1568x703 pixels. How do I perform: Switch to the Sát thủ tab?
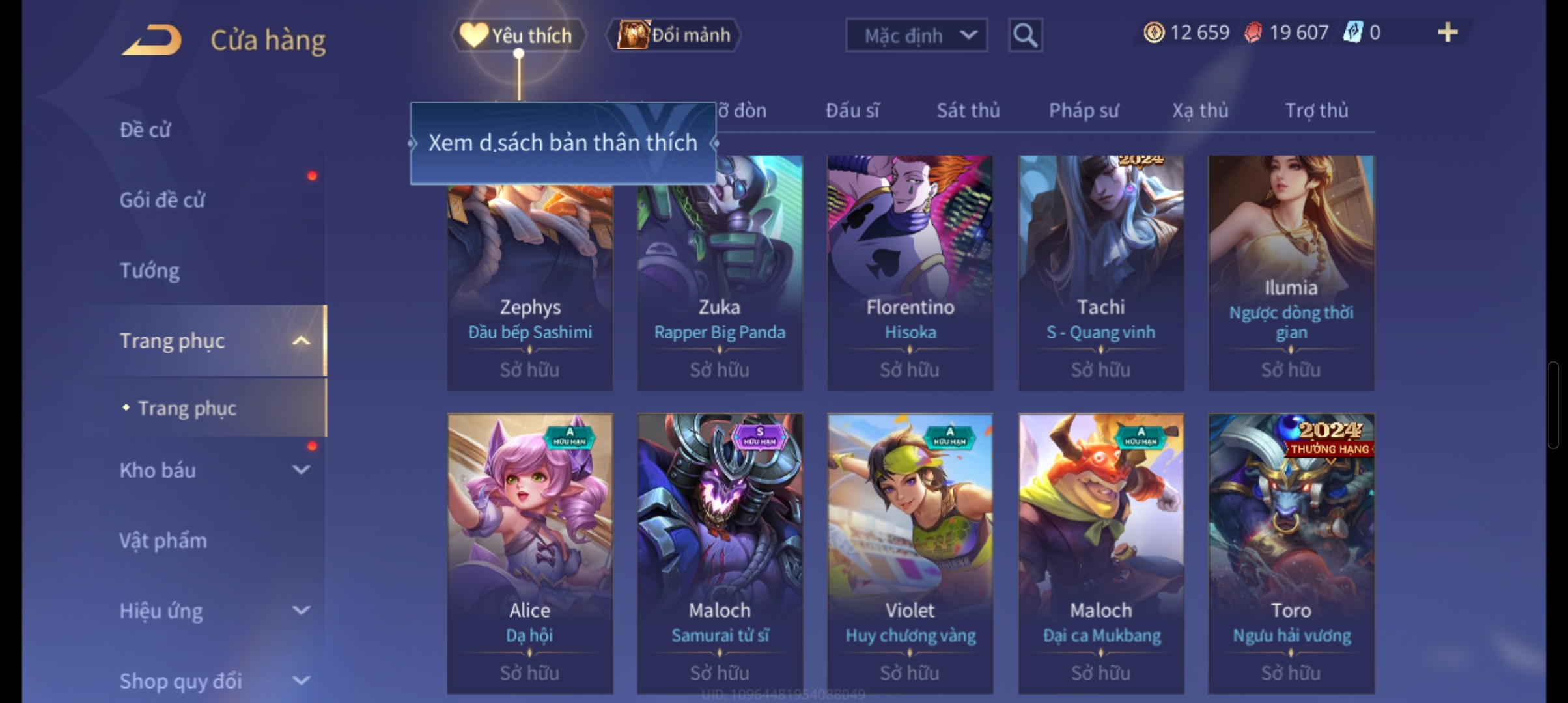point(968,111)
